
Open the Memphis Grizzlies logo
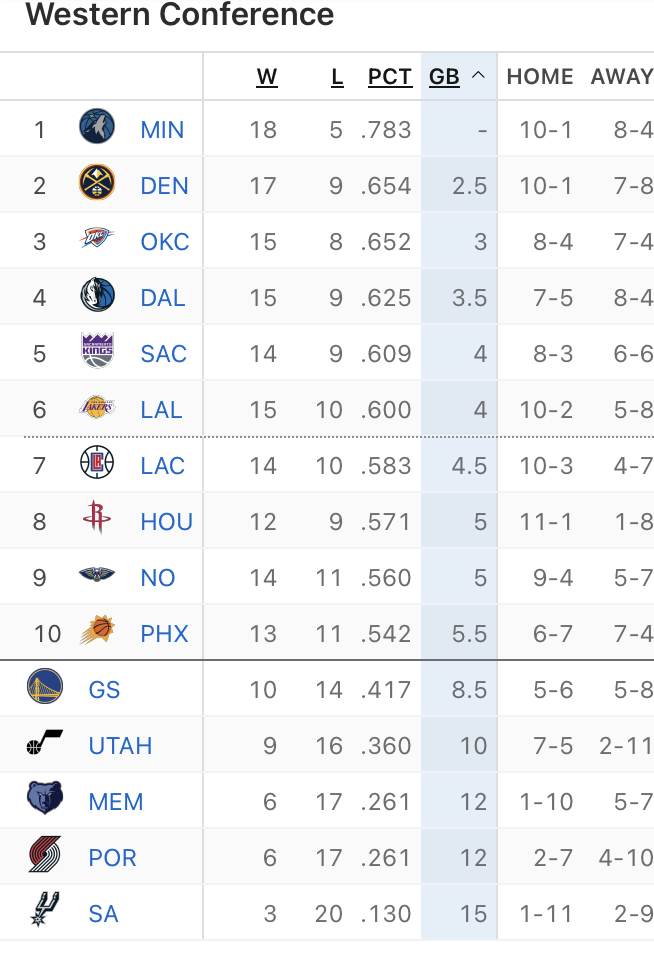point(45,798)
